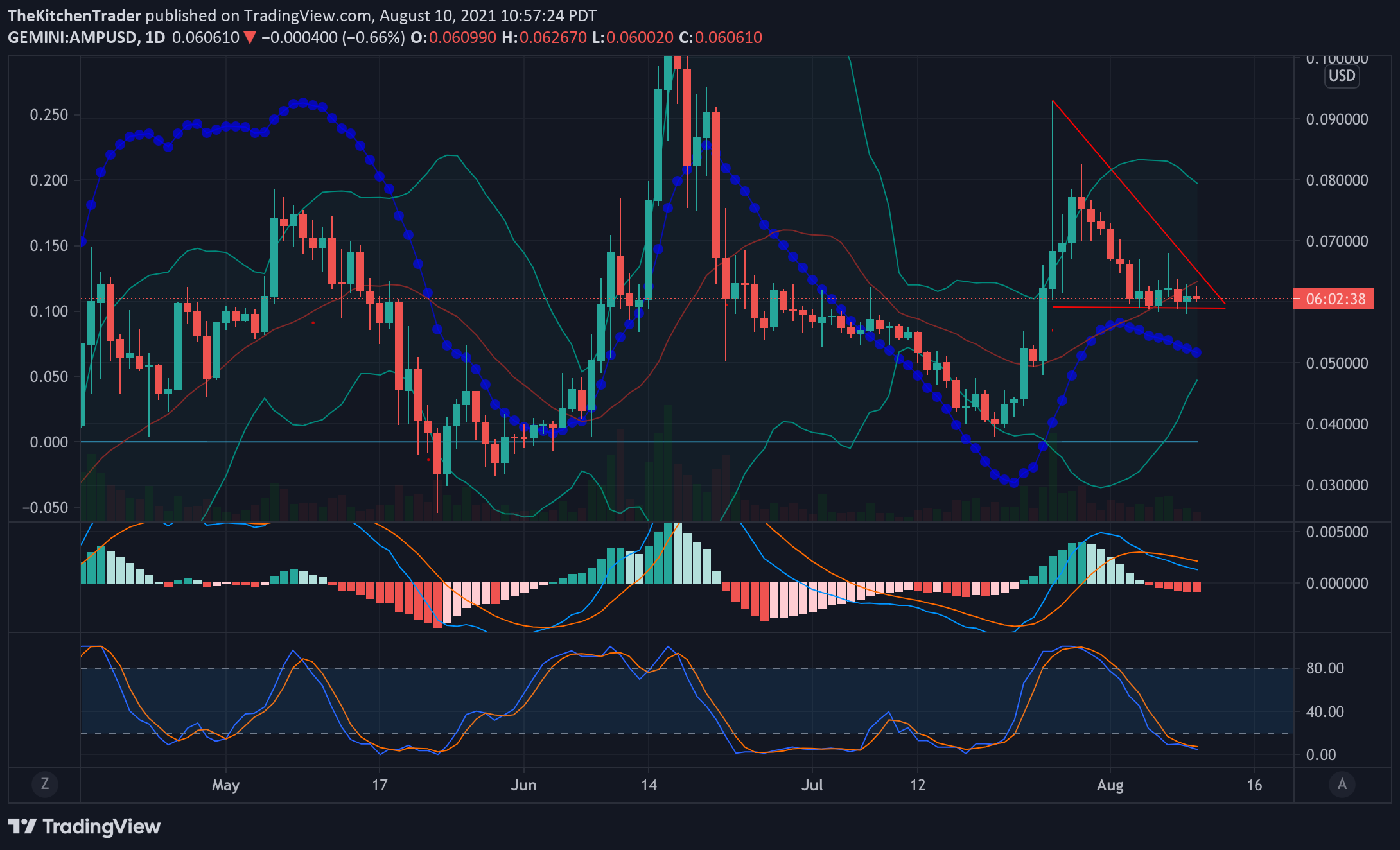
Task: Click the 0.000 left axis label
Action: pyautogui.click(x=49, y=442)
